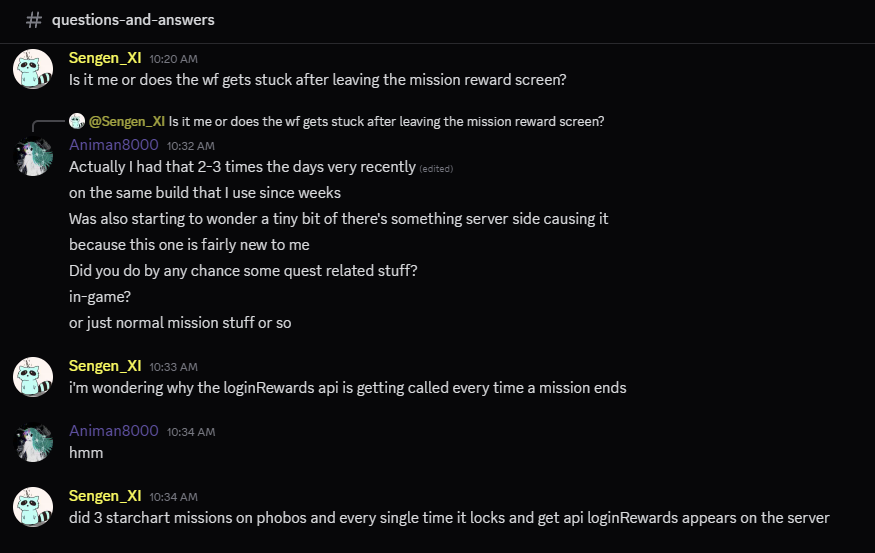Click the message about the loginRewards api call
875x553 pixels.
[347, 388]
